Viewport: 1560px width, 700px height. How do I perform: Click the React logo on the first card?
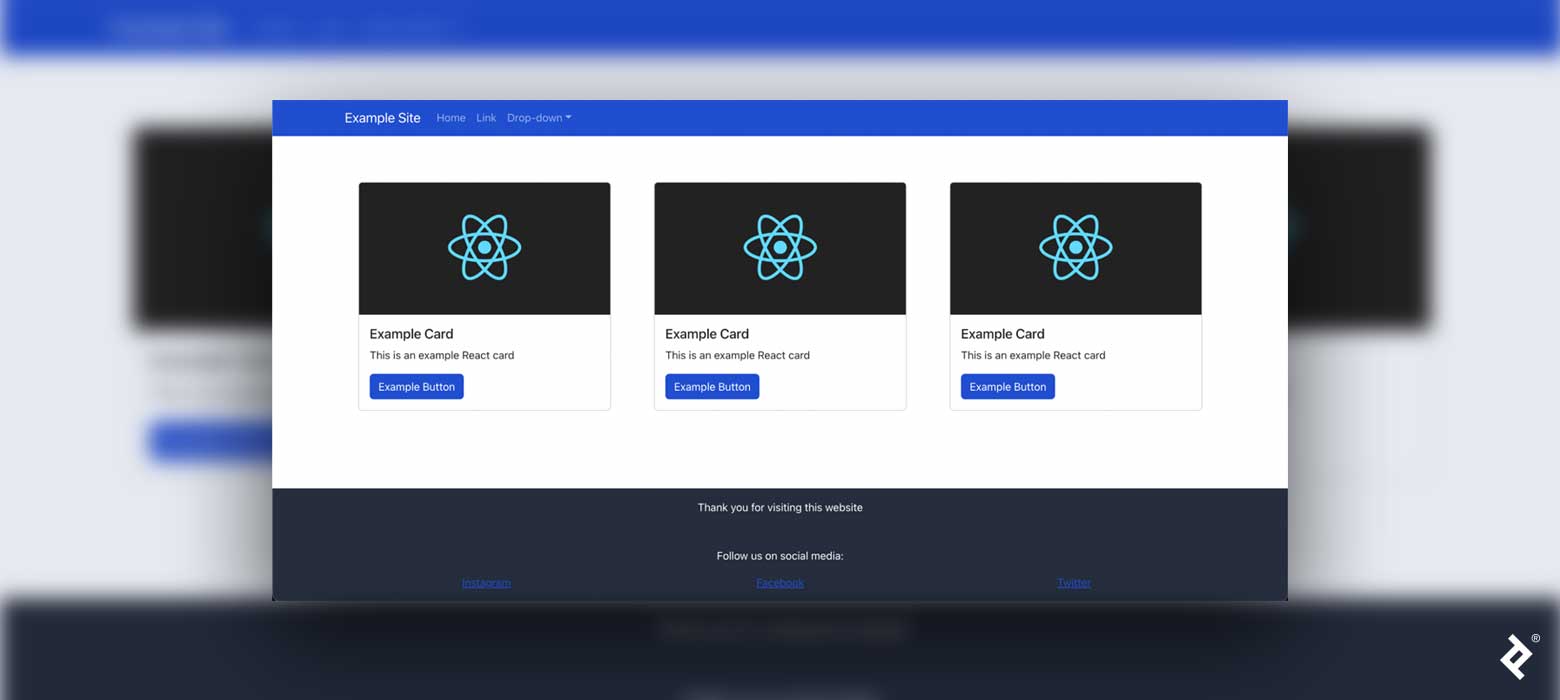[484, 244]
